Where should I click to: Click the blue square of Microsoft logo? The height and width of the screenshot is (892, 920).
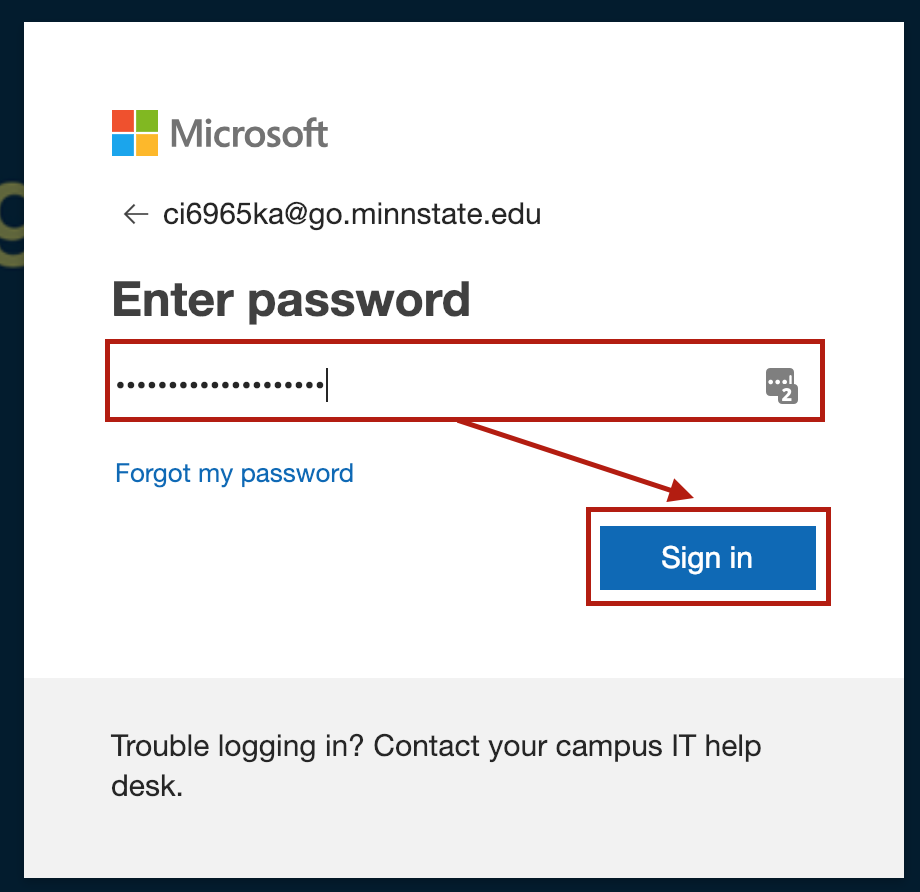123,145
